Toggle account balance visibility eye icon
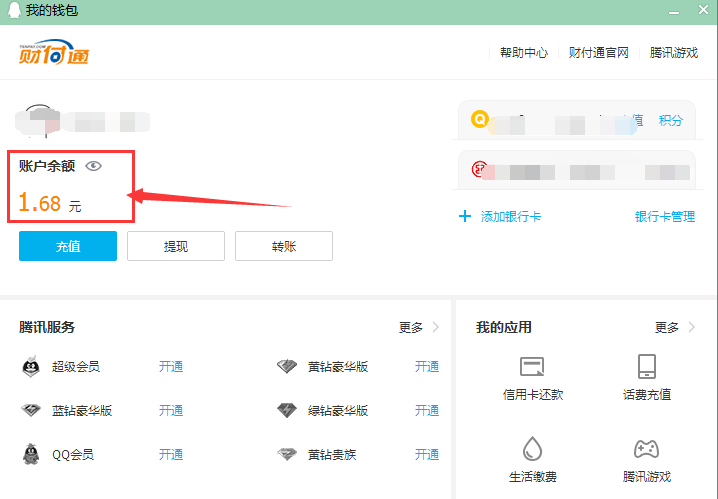 coord(93,166)
